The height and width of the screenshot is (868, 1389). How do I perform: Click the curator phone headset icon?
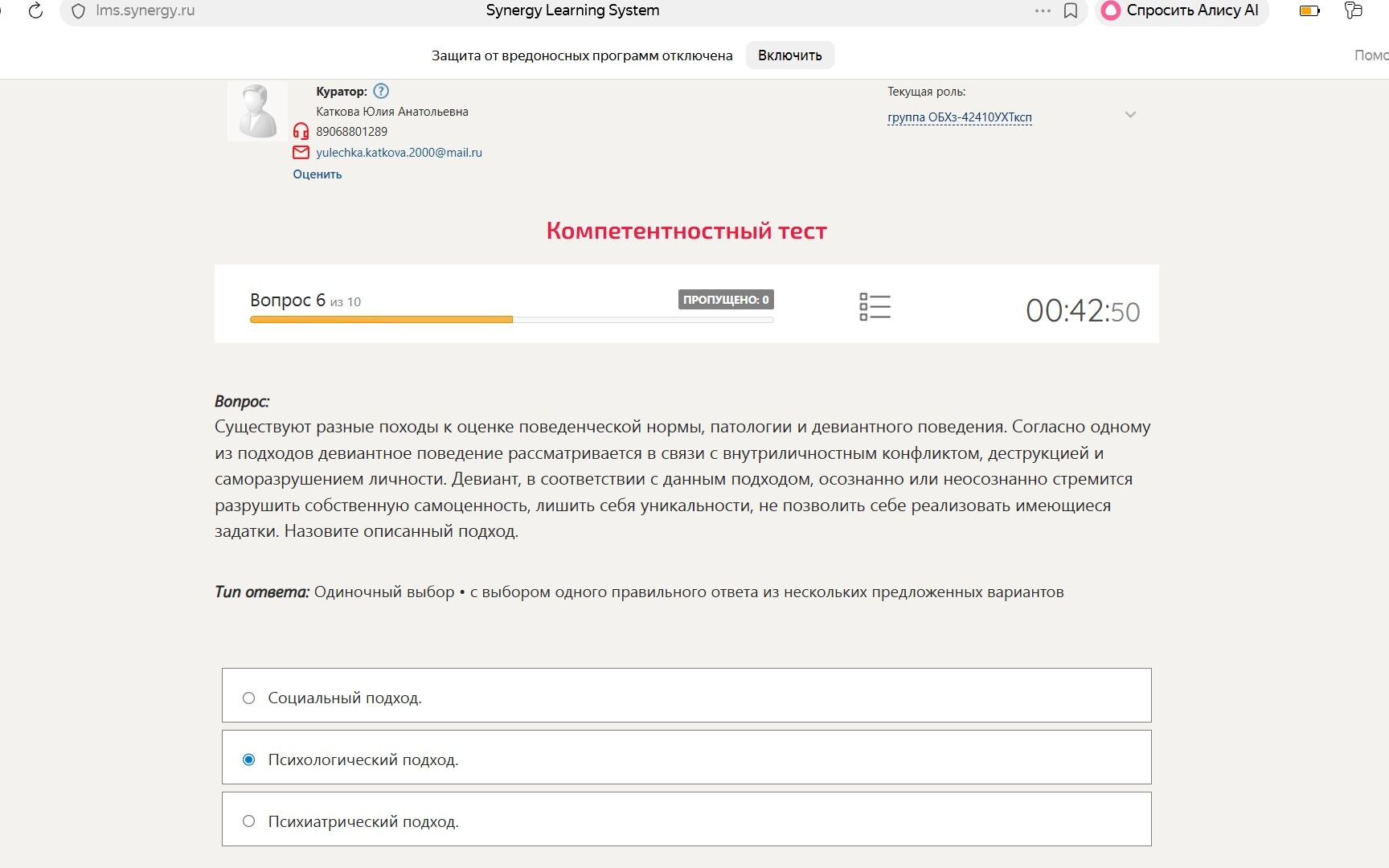pos(301,131)
